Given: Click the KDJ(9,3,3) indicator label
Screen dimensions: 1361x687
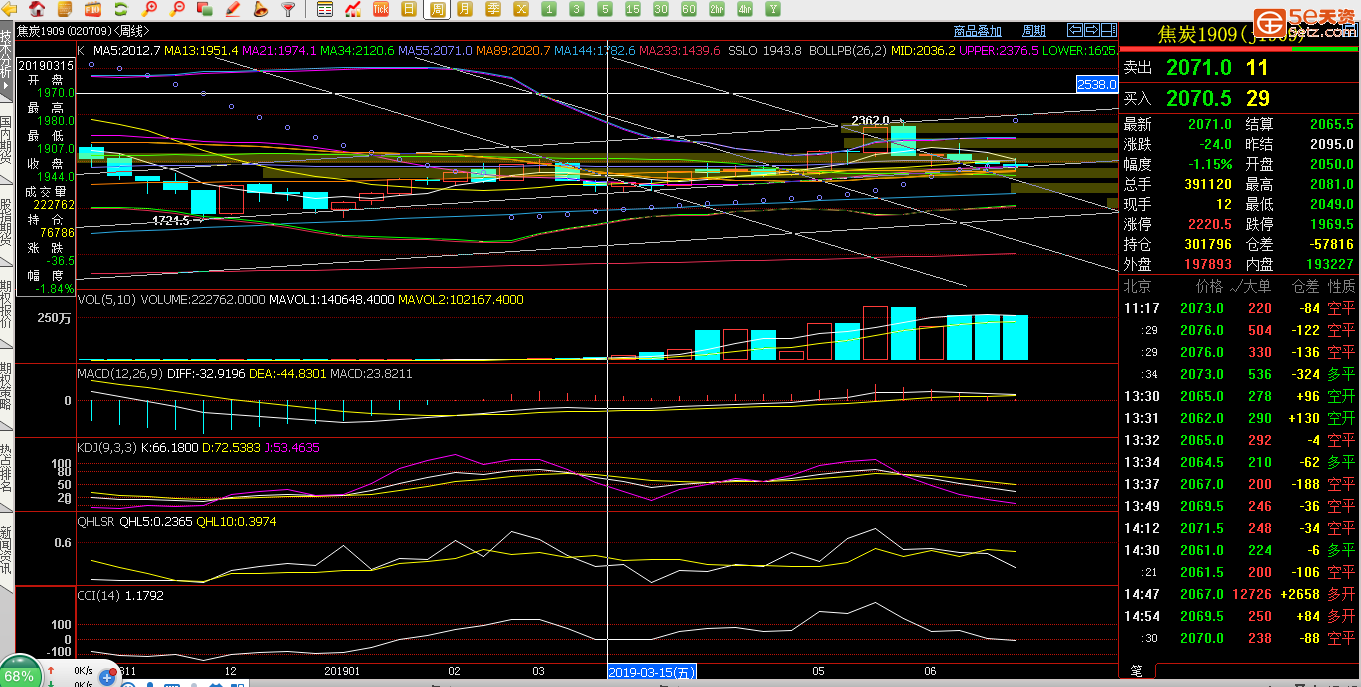Looking at the screenshot, I should (x=109, y=447).
